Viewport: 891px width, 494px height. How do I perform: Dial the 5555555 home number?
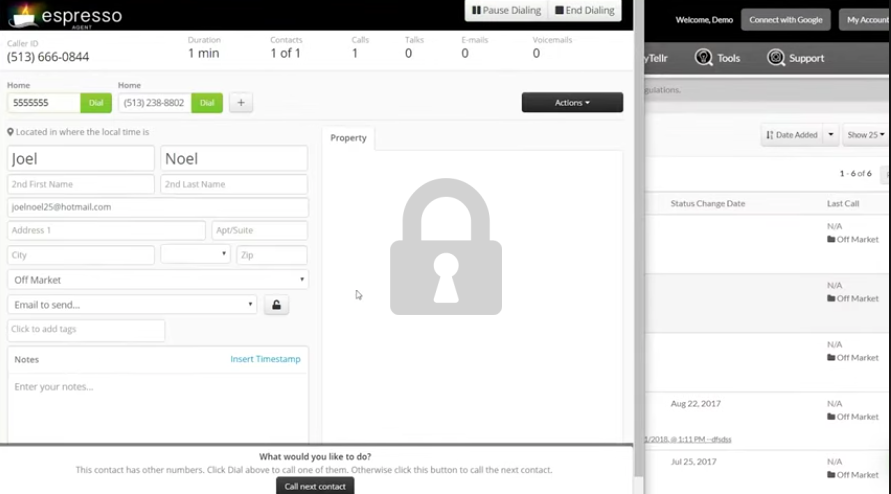pyautogui.click(x=96, y=103)
